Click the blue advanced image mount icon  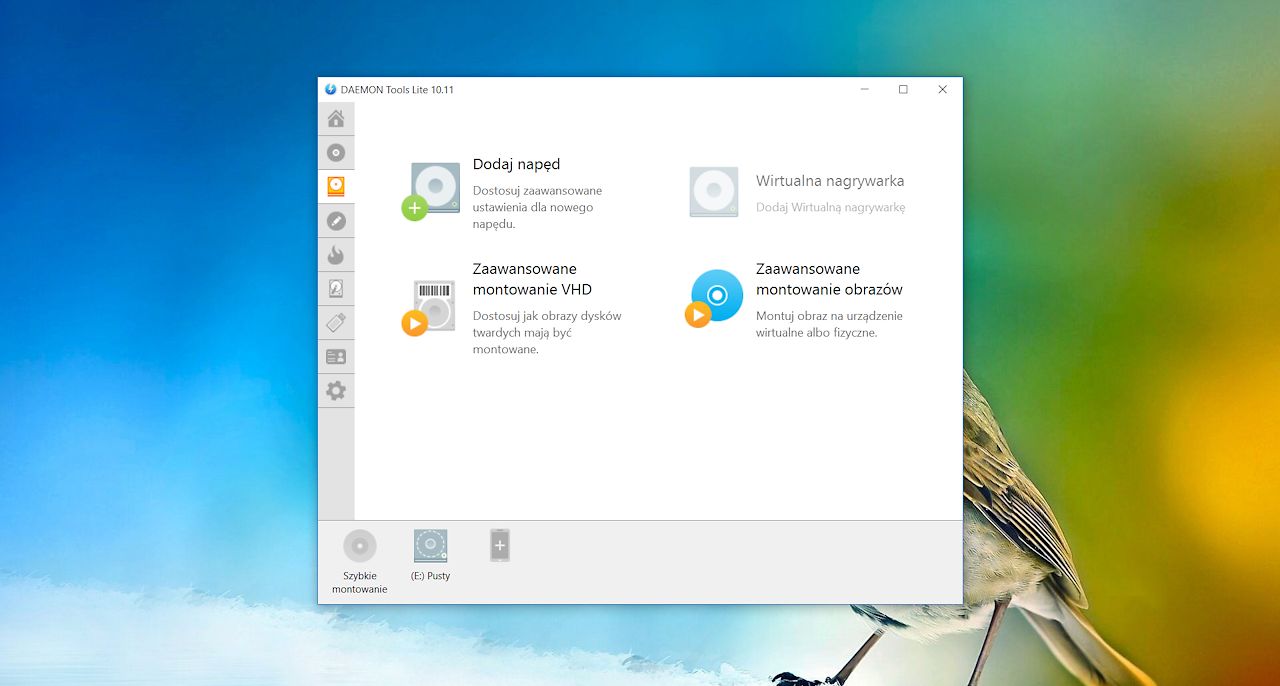click(x=715, y=298)
